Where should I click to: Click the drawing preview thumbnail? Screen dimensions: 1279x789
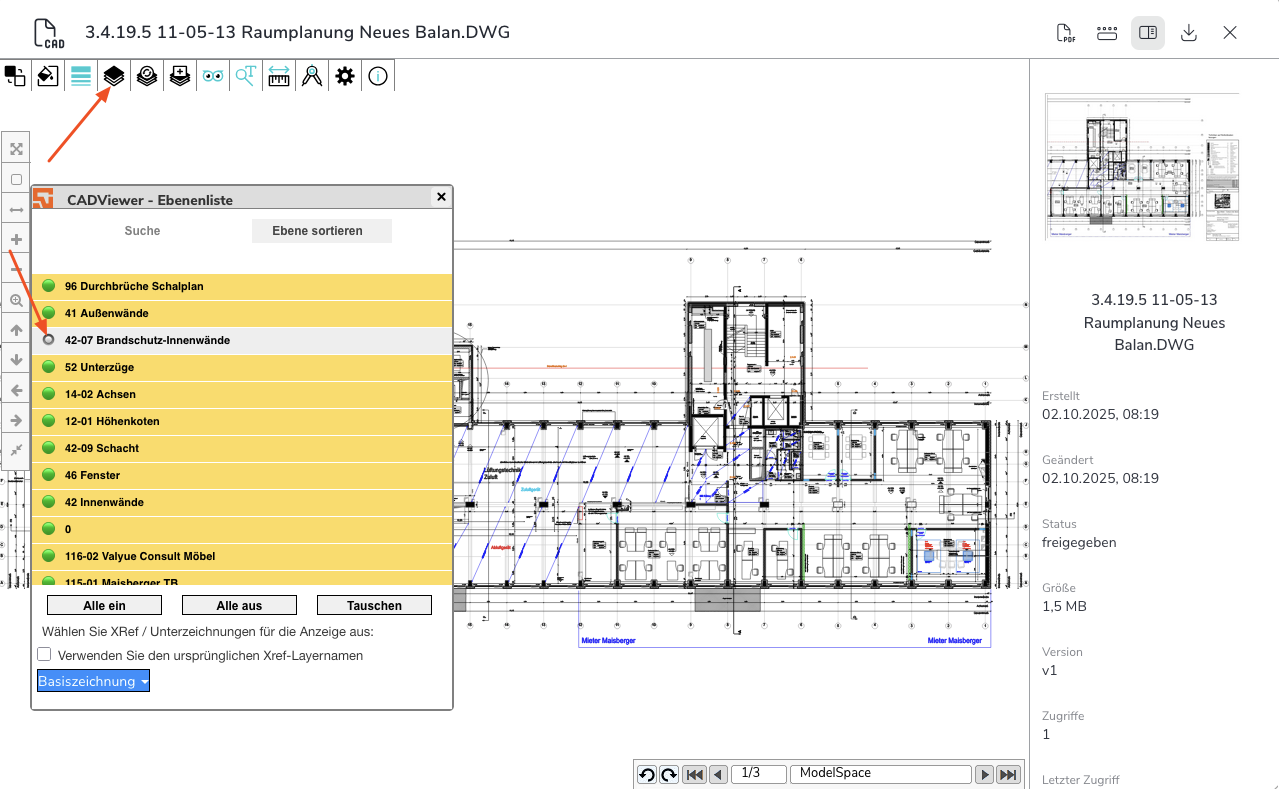click(x=1142, y=167)
